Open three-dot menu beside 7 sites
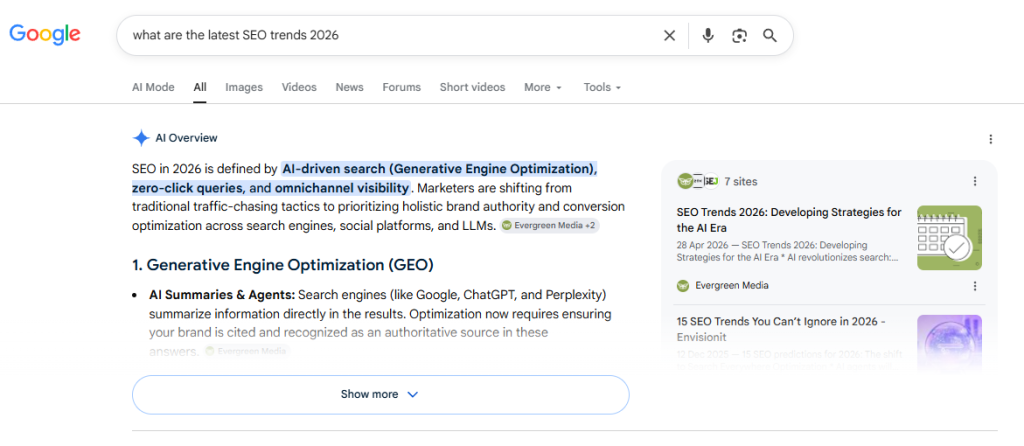Image resolution: width=1024 pixels, height=446 pixels. coord(975,182)
